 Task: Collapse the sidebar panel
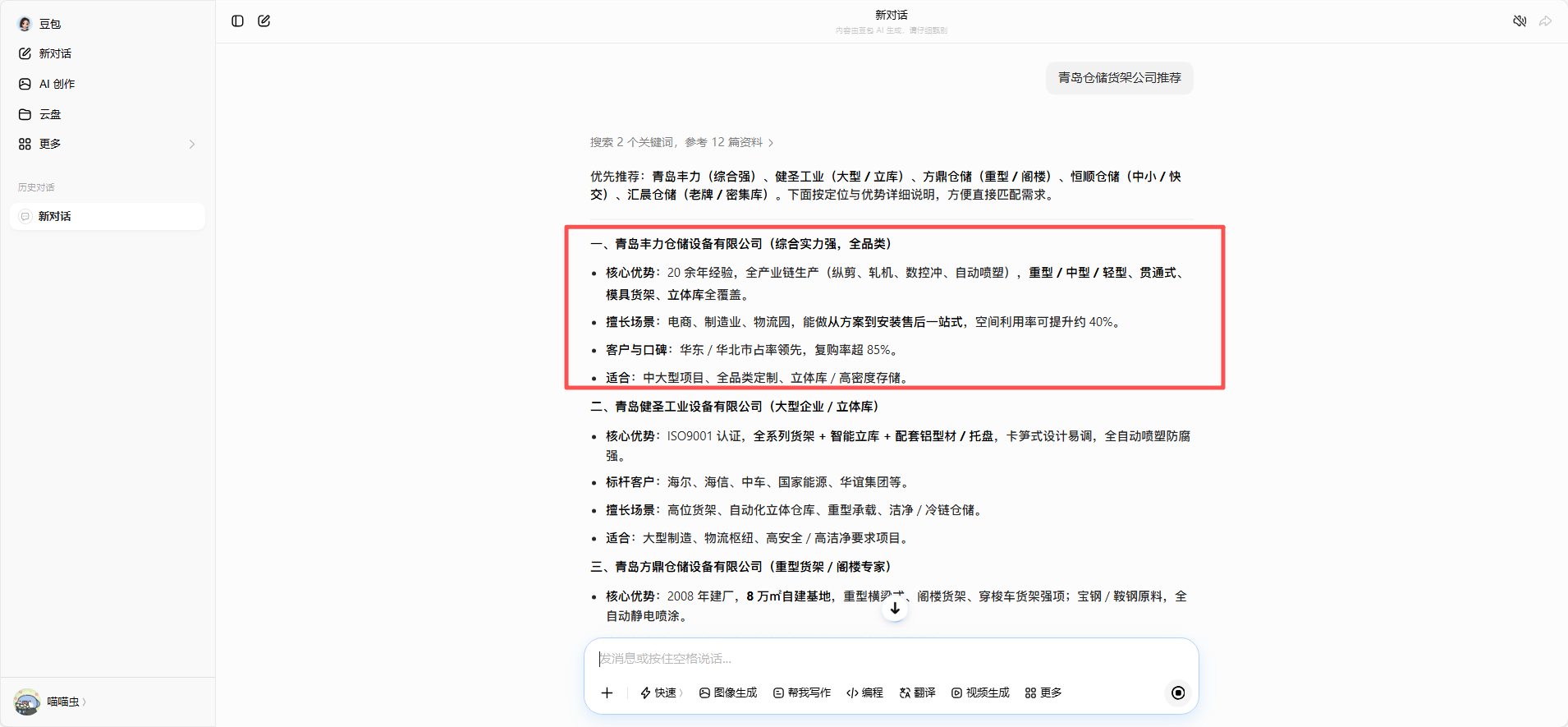(x=237, y=21)
